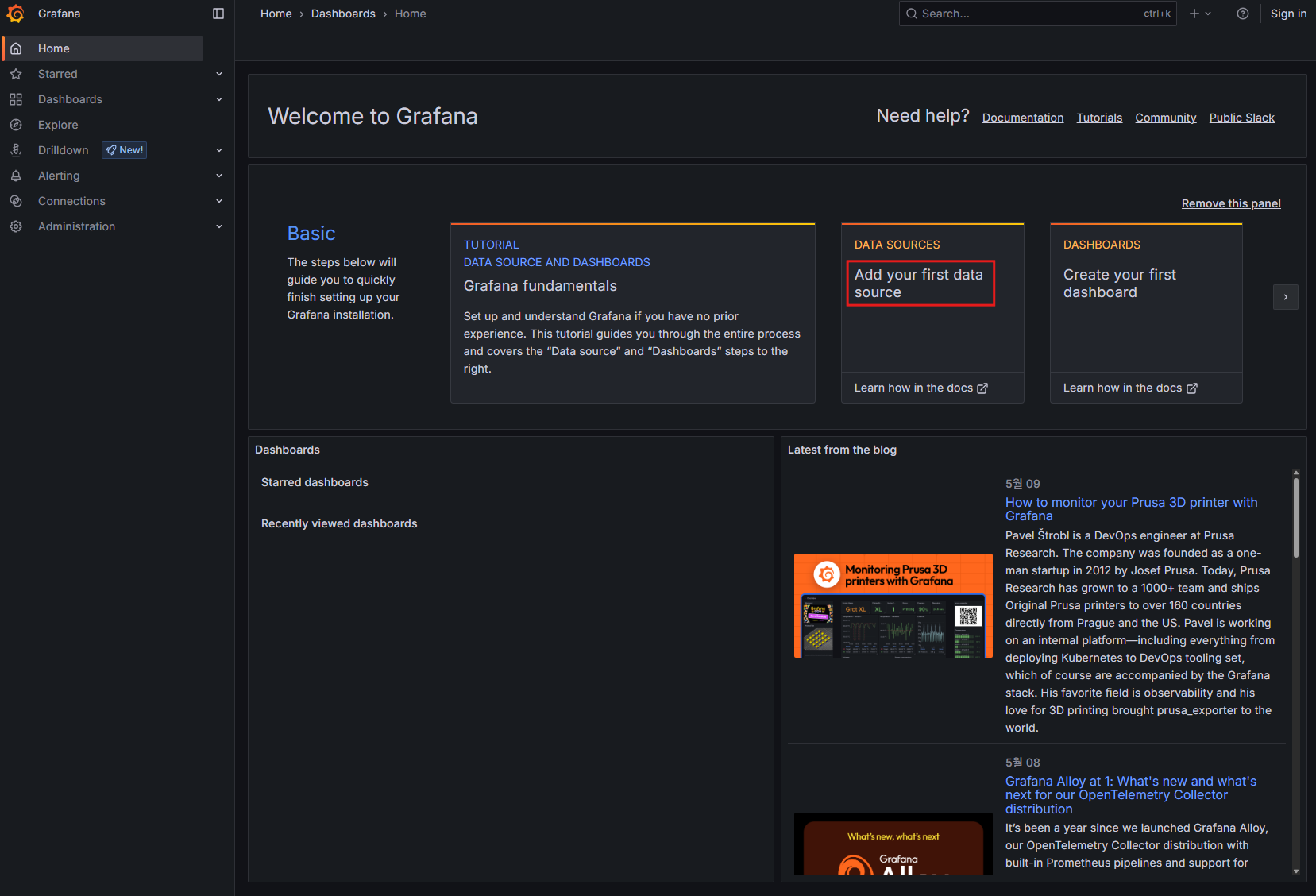This screenshot has height=896, width=1316.
Task: Click the plus New menu icon
Action: [x=1194, y=14]
